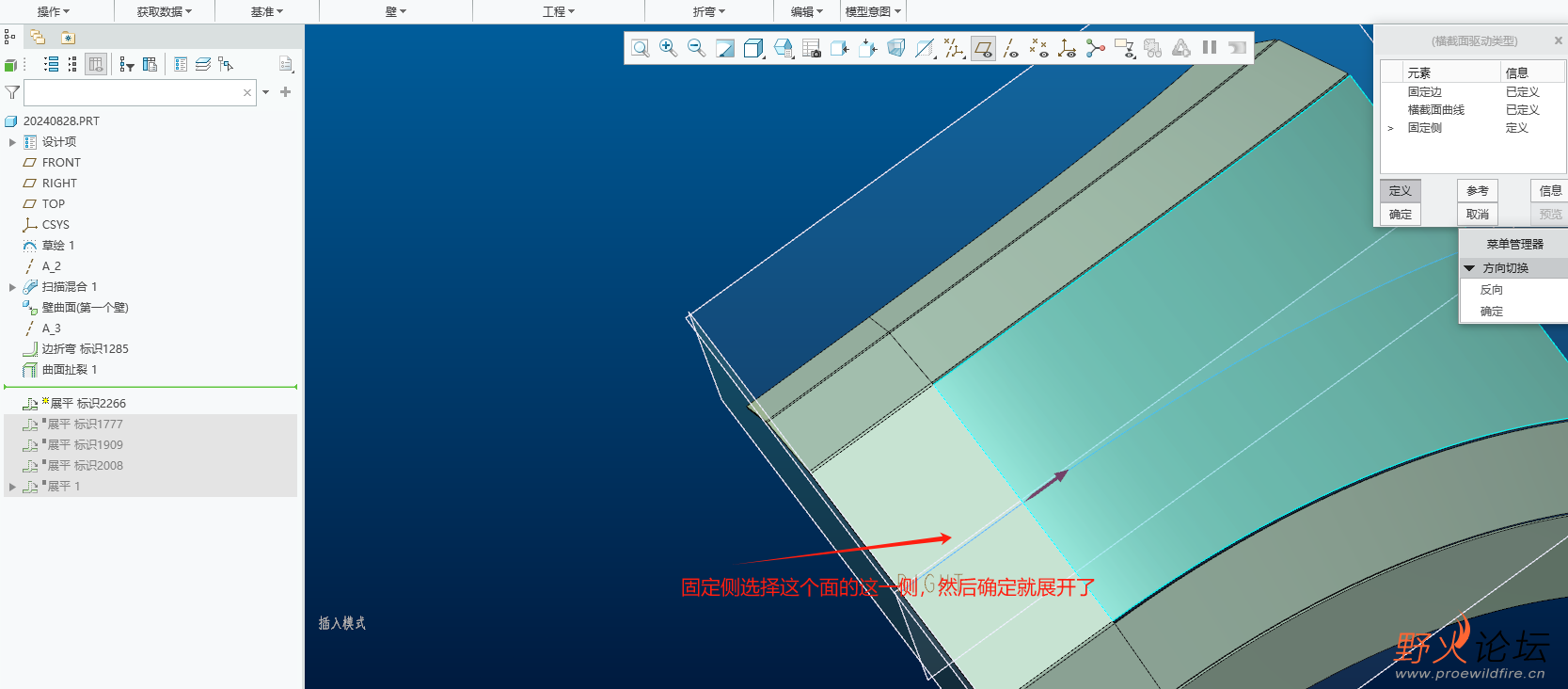Click the green model cube icon

(10, 65)
